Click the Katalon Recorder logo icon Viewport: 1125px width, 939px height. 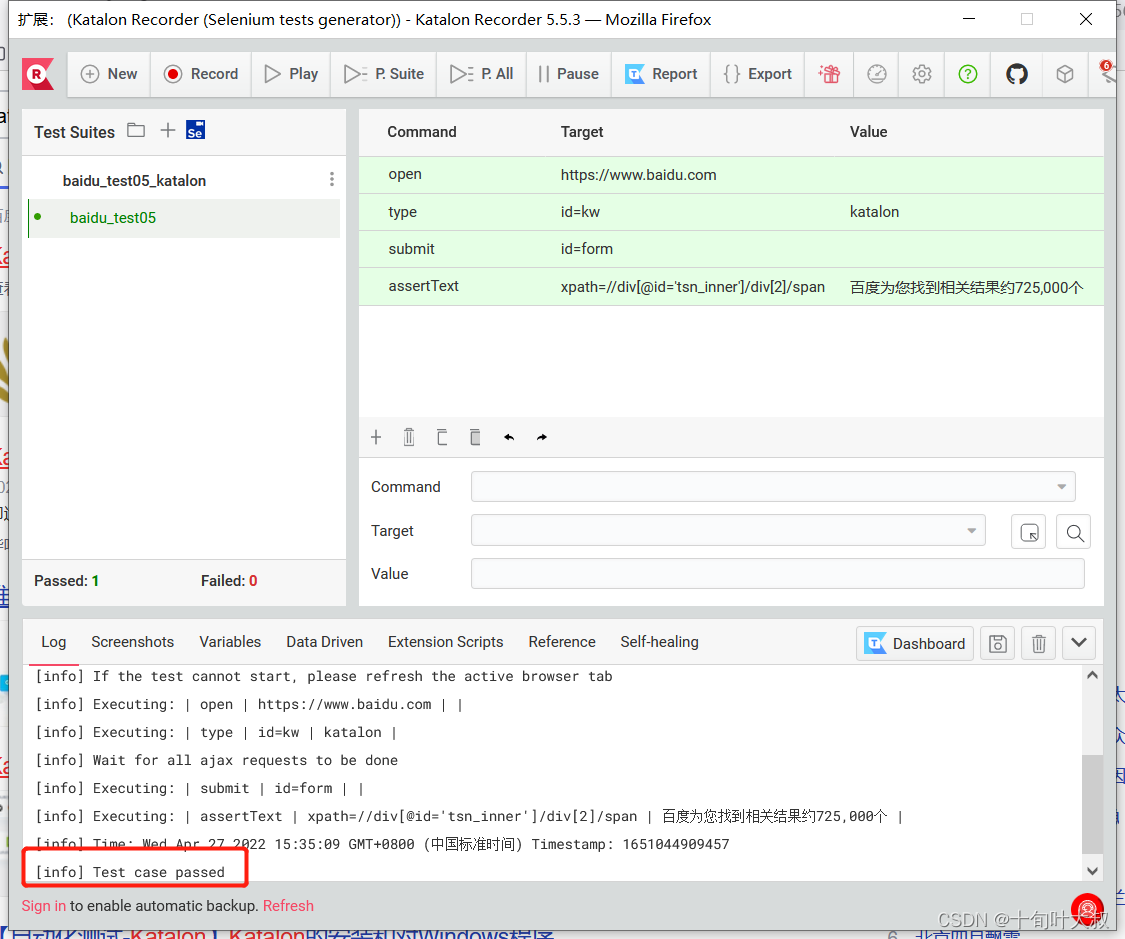[x=38, y=74]
